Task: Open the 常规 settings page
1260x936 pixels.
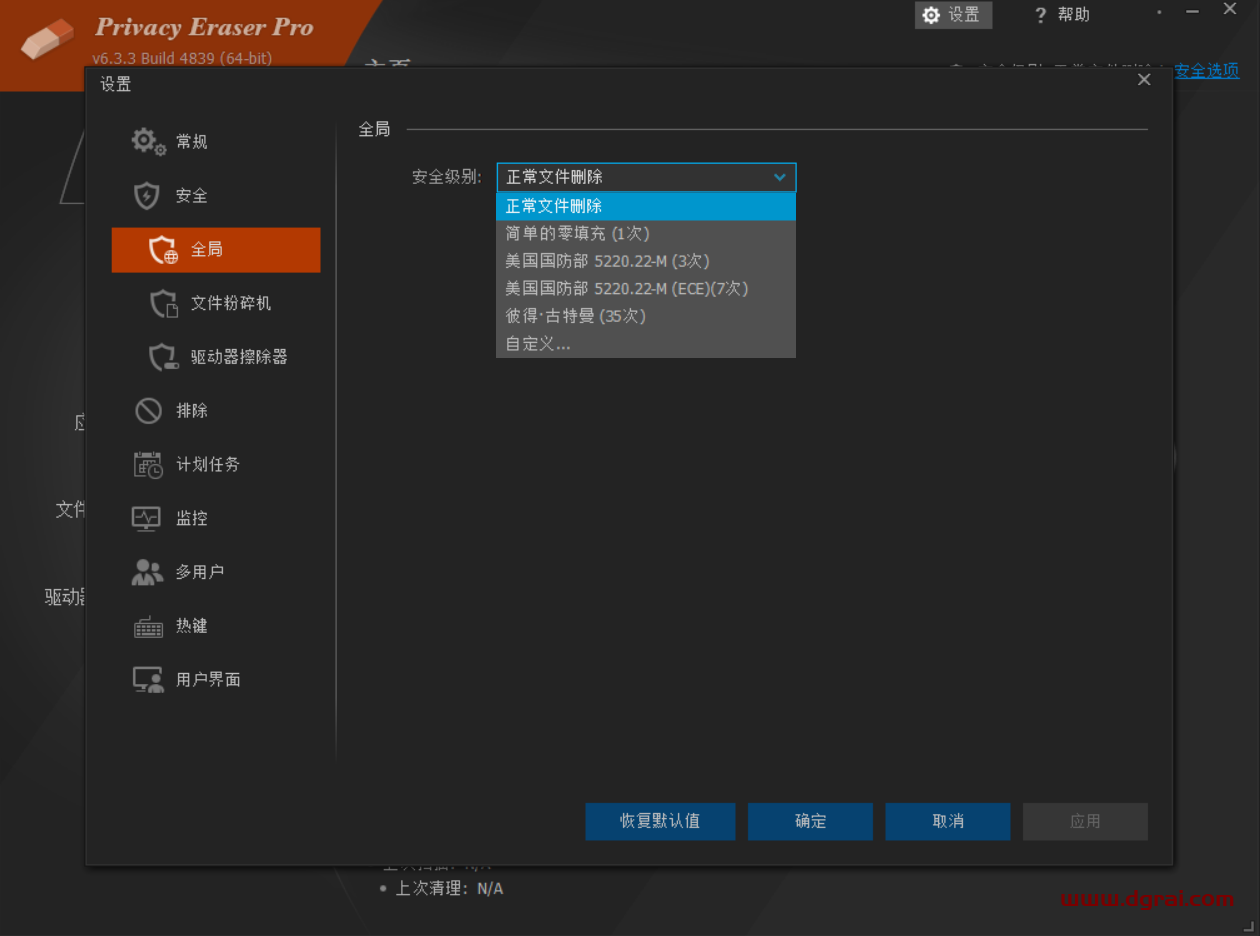Action: click(216, 142)
